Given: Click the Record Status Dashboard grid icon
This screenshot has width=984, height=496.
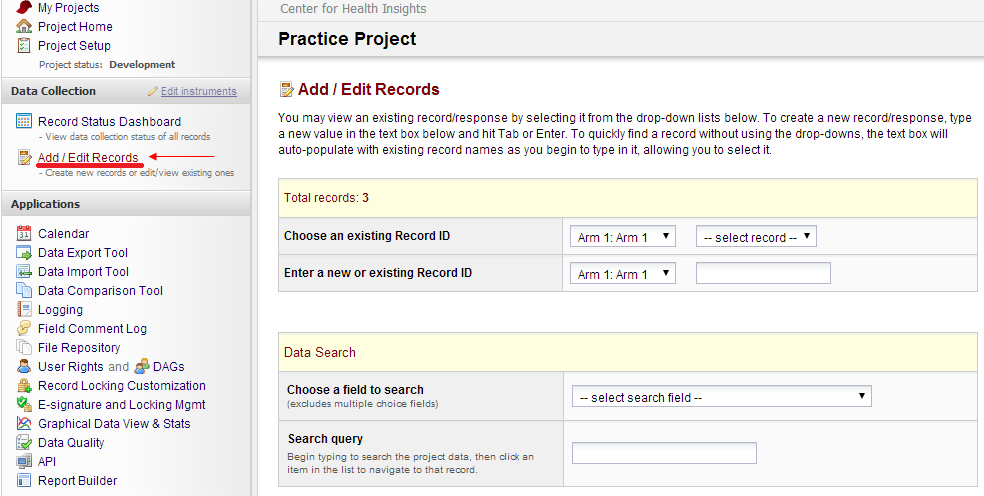Looking at the screenshot, I should (24, 122).
